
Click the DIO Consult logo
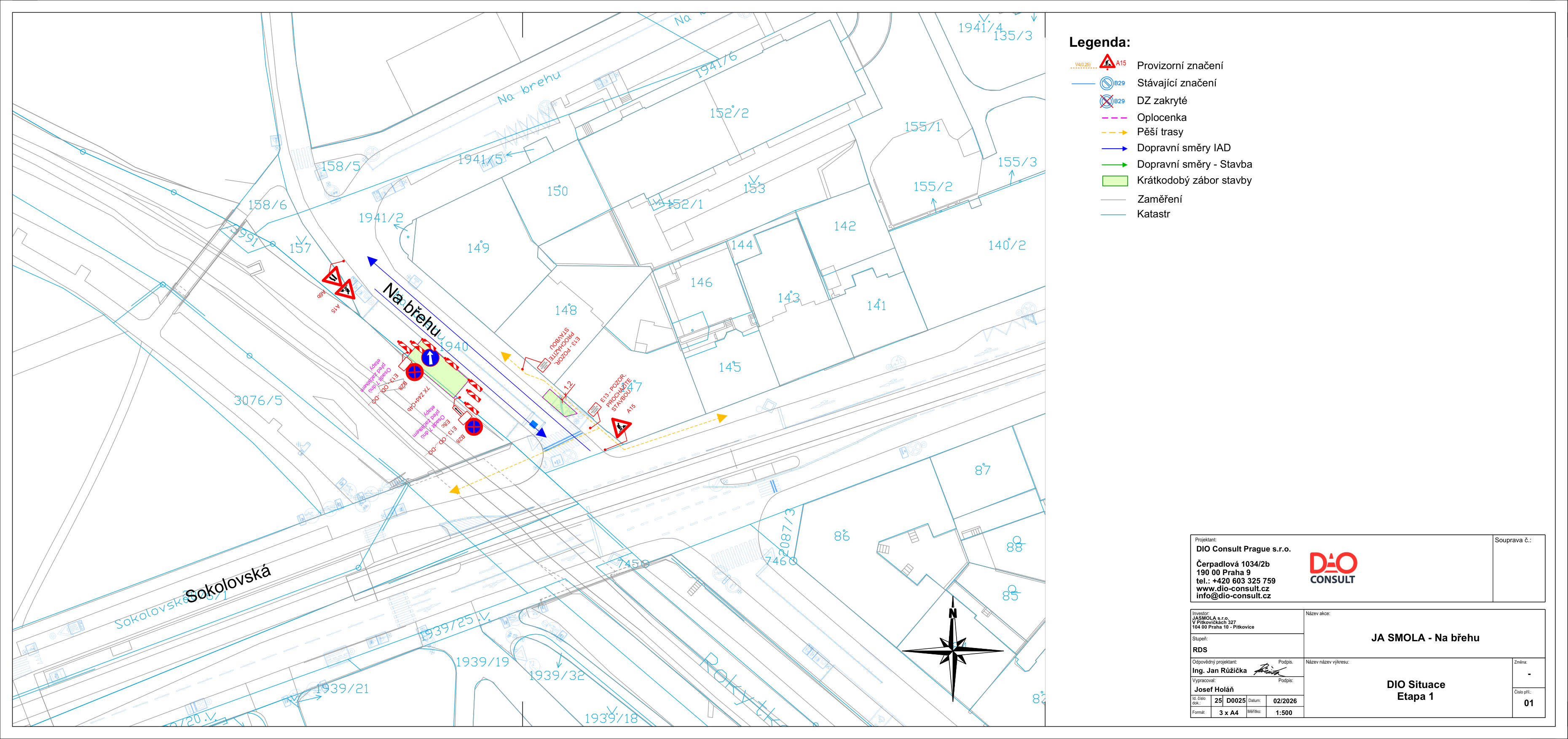1333,568
